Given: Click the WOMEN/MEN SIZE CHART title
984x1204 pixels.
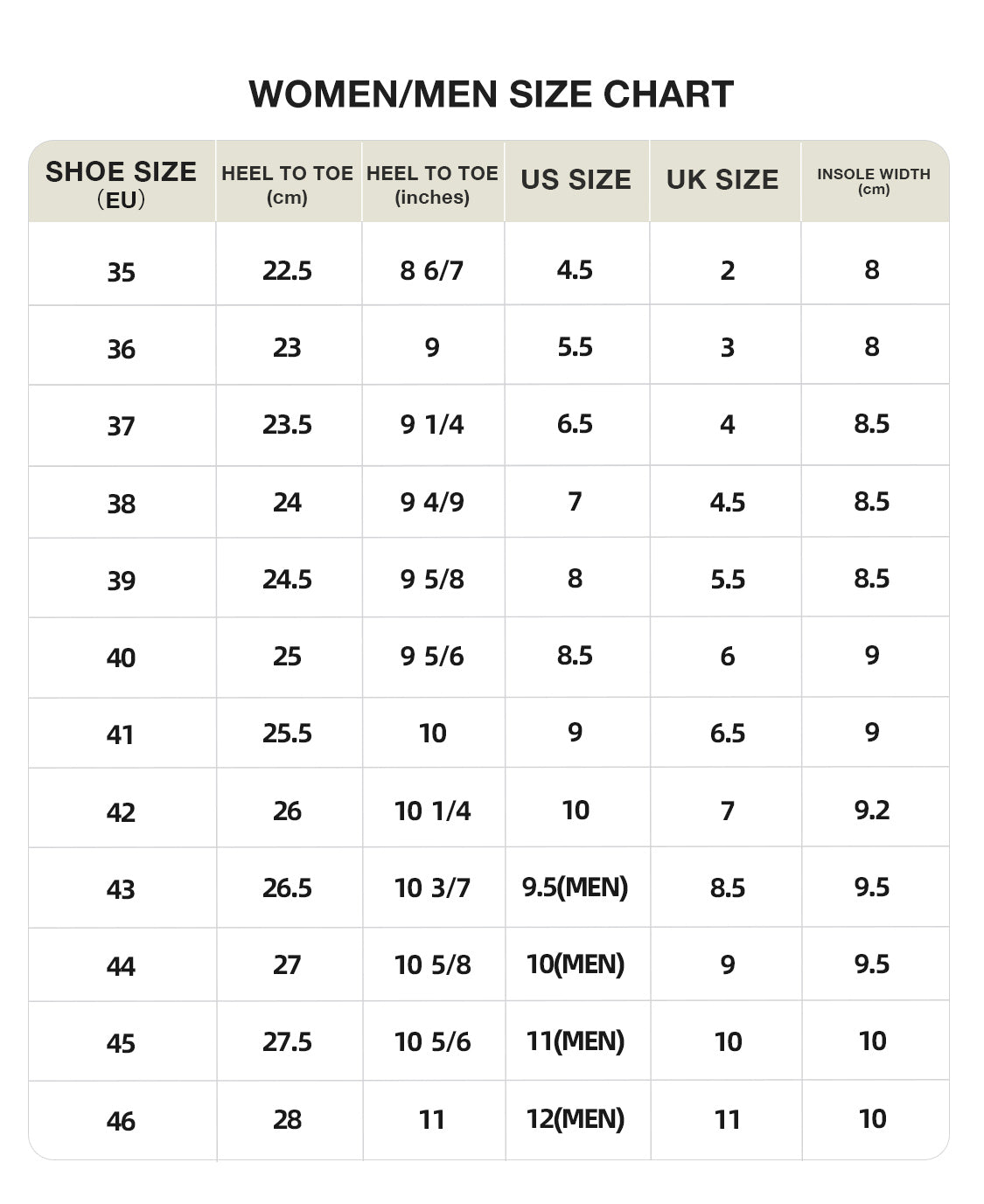Looking at the screenshot, I should [491, 94].
